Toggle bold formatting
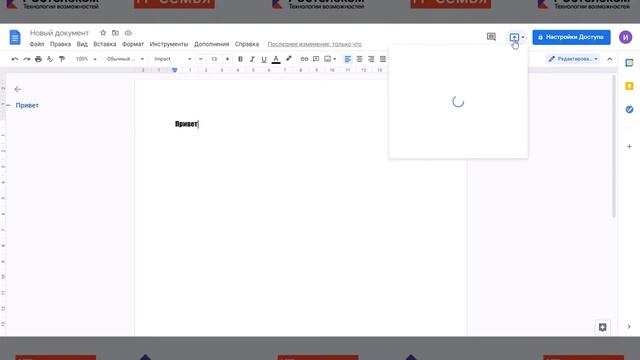640x360 pixels. coord(240,59)
